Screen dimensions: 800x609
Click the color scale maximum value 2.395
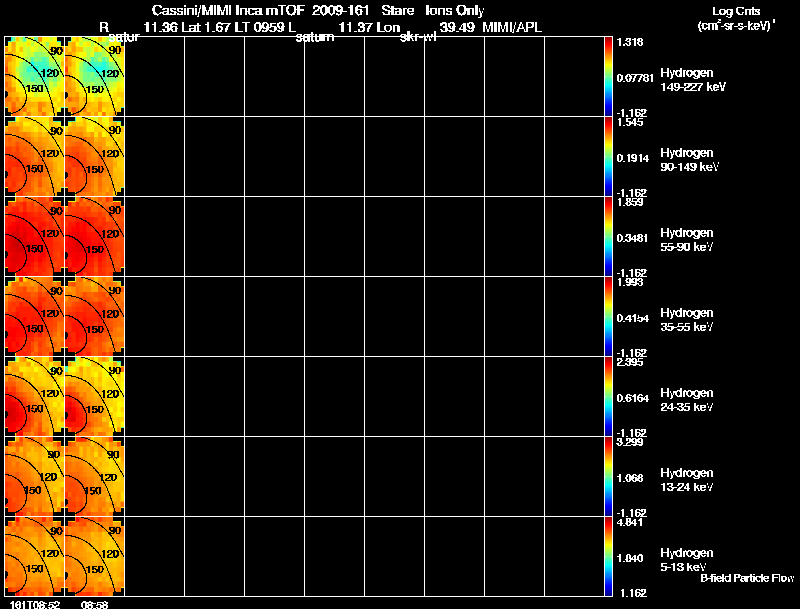click(630, 363)
